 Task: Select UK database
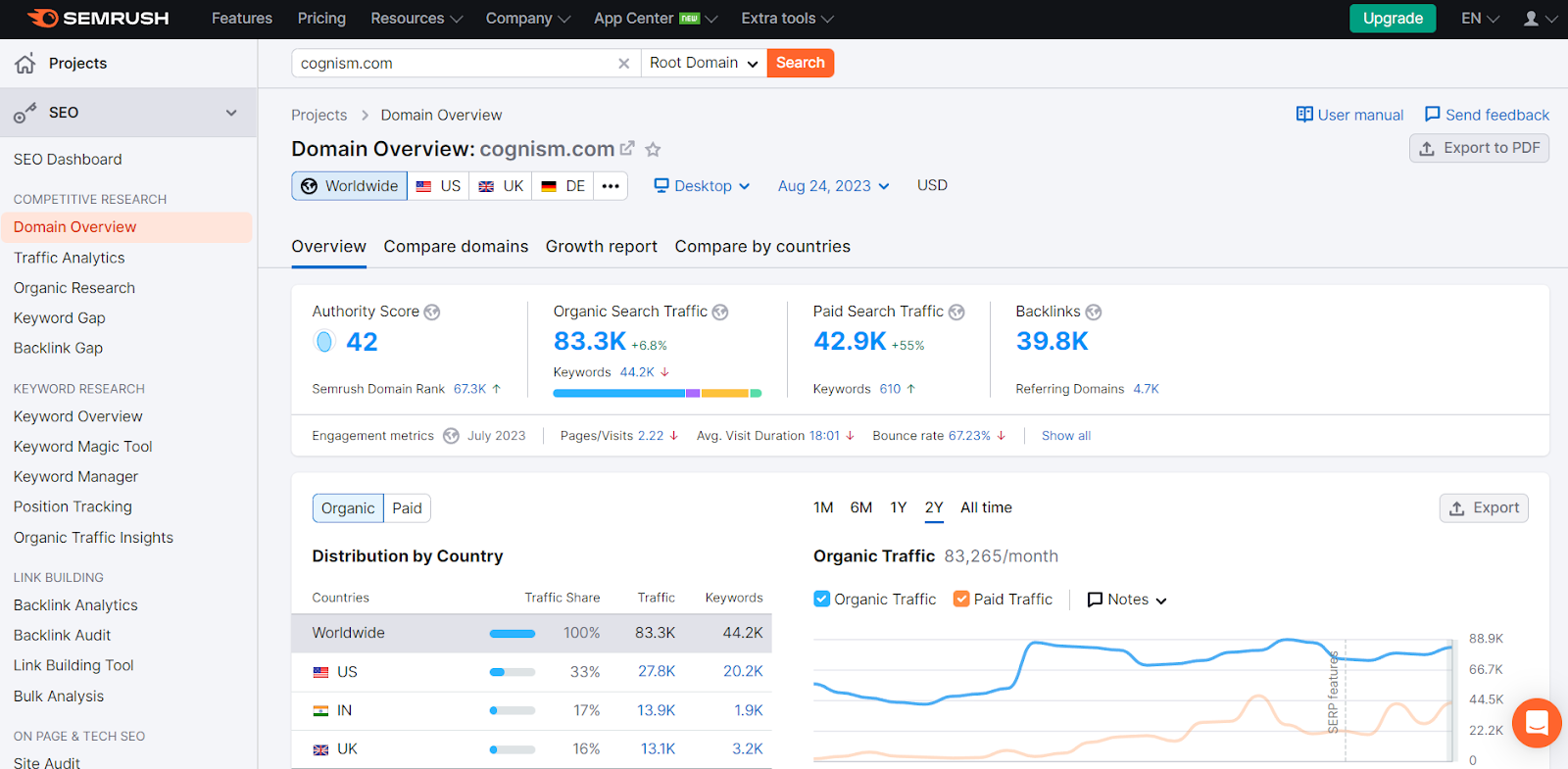500,186
